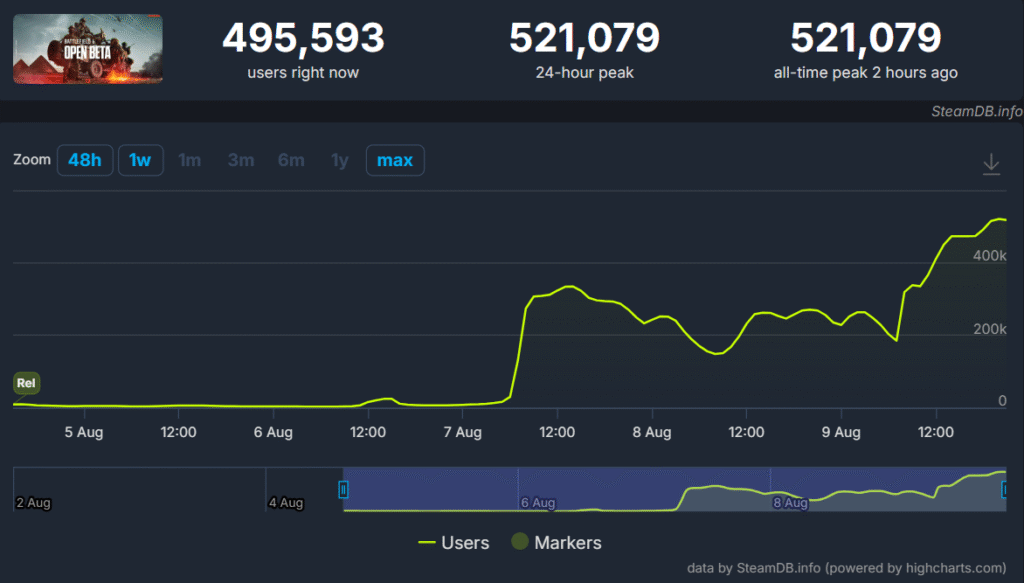Open the Battlefield Open Beta game thumbnail
The width and height of the screenshot is (1024, 583).
88,49
